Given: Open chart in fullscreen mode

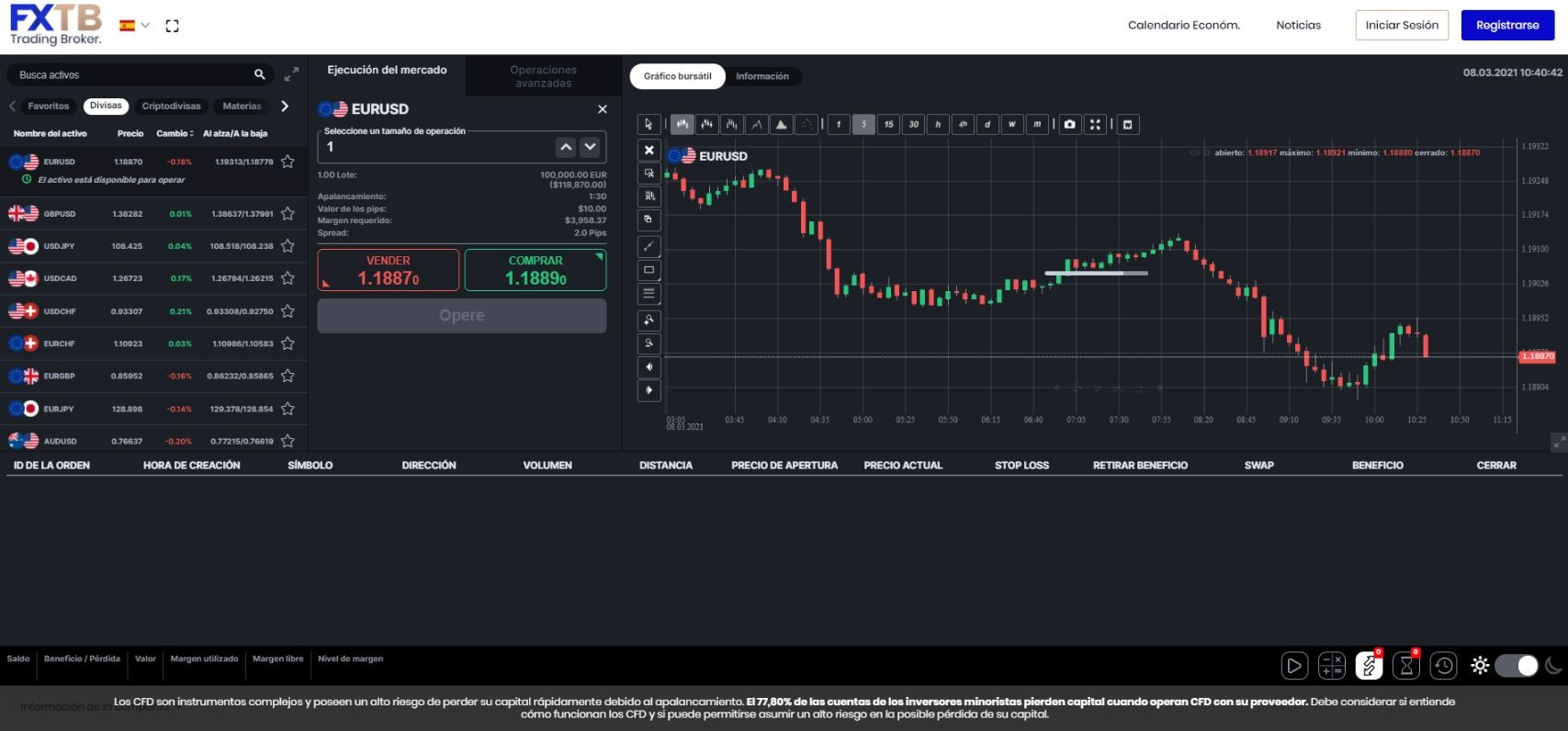Looking at the screenshot, I should [1095, 124].
